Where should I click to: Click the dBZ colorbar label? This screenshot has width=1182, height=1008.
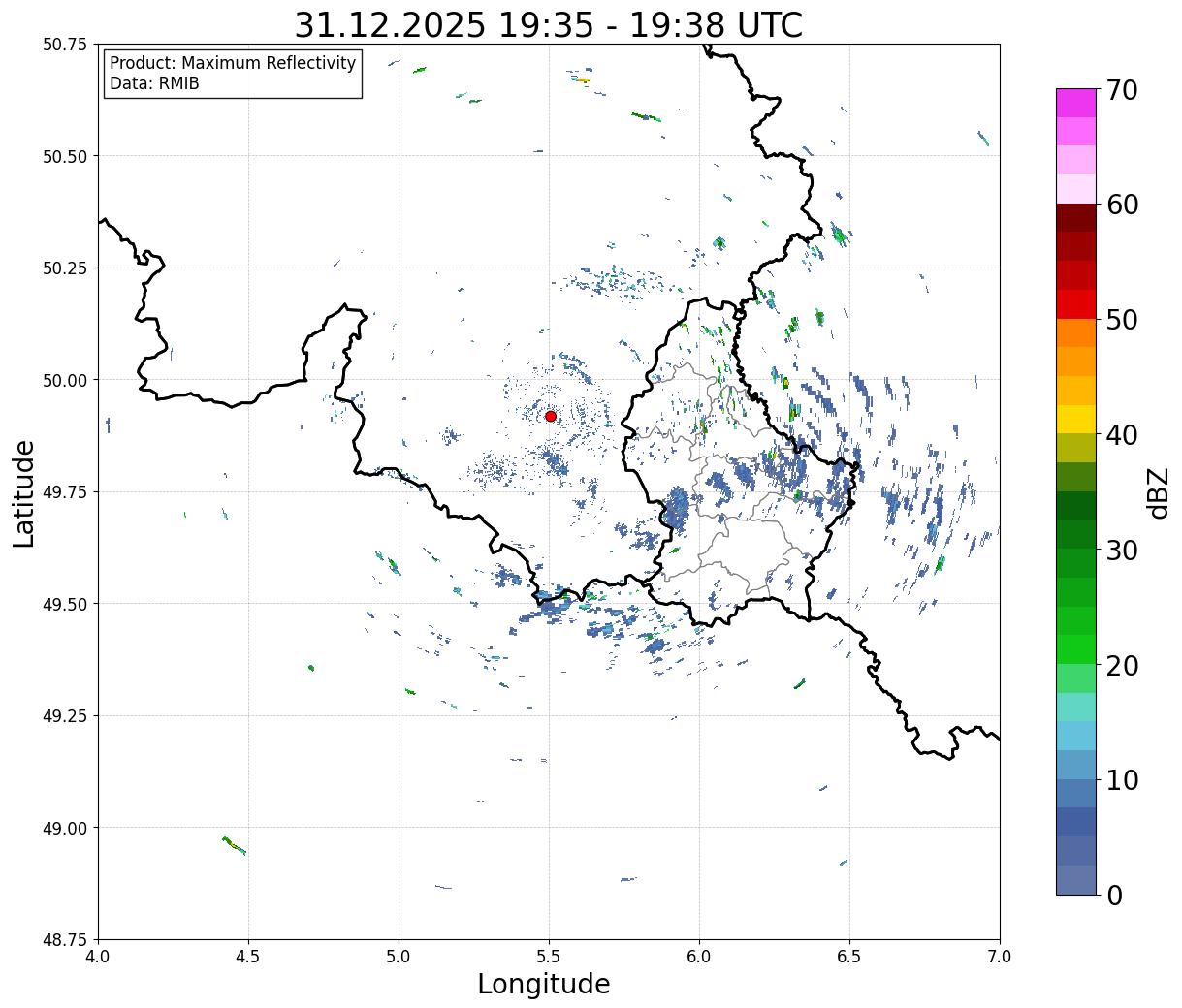point(1158,492)
